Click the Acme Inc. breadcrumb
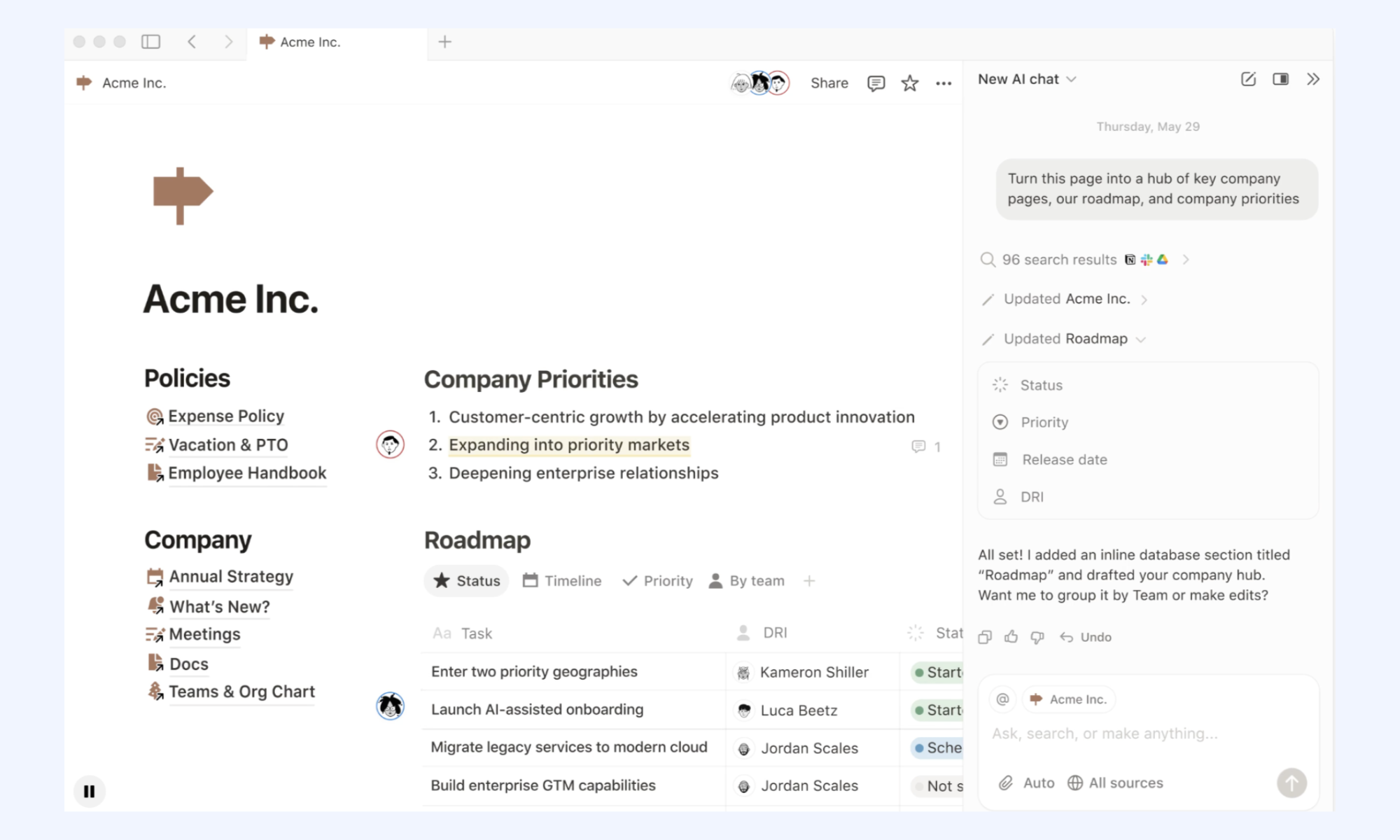The height and width of the screenshot is (840, 1400). click(121, 83)
